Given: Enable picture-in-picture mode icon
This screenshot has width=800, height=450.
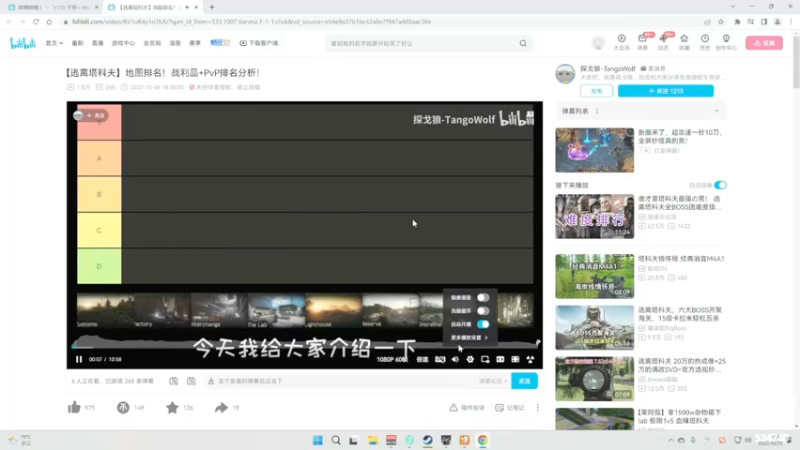Looking at the screenshot, I should (x=485, y=359).
